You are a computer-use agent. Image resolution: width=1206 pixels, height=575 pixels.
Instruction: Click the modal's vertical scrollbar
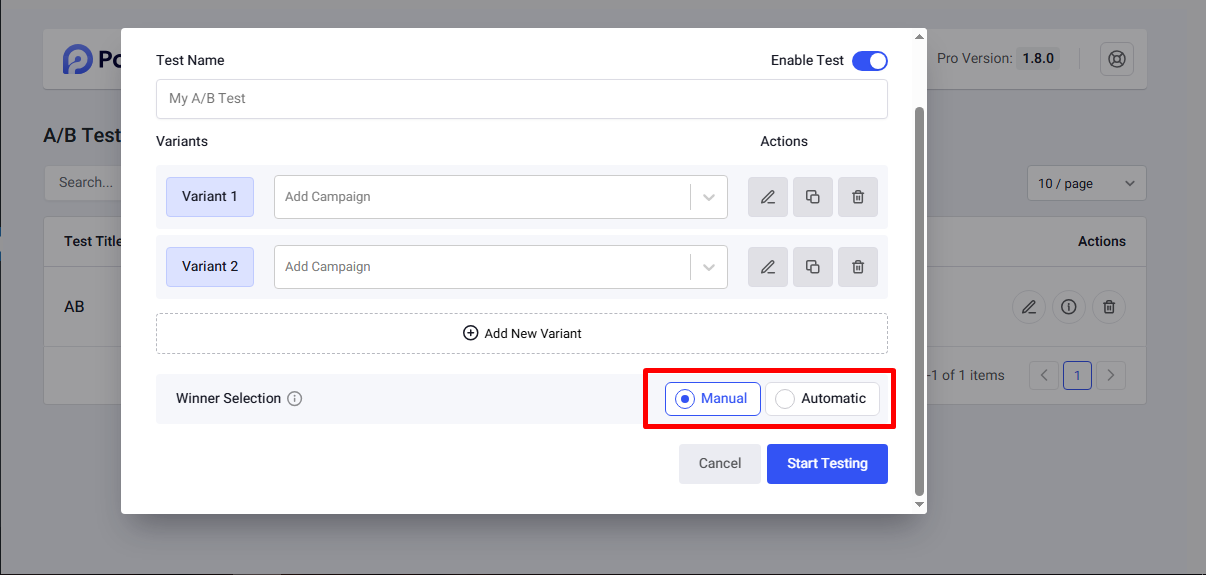click(x=920, y=300)
